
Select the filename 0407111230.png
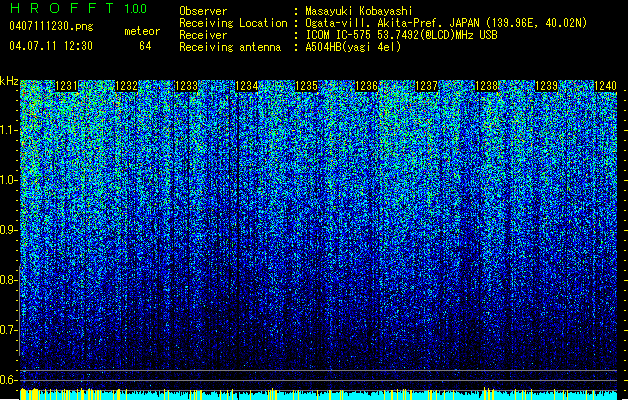click(51, 26)
